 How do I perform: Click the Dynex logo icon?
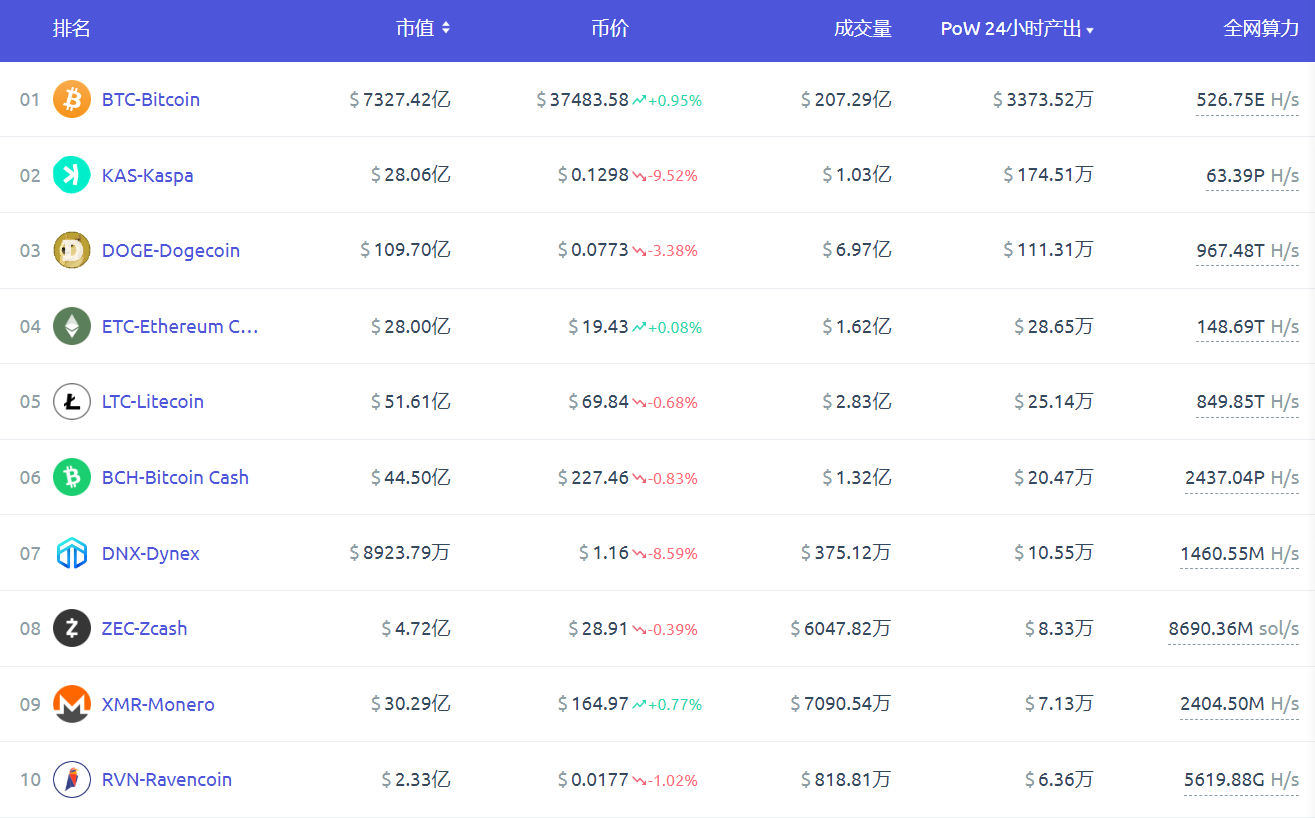click(71, 552)
